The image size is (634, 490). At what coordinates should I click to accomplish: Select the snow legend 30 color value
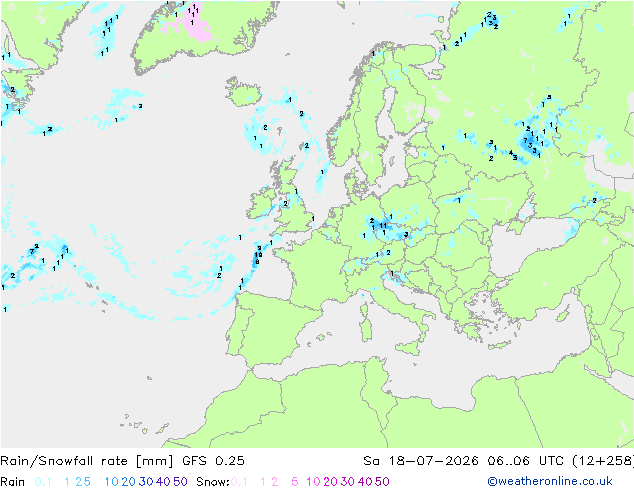348,482
